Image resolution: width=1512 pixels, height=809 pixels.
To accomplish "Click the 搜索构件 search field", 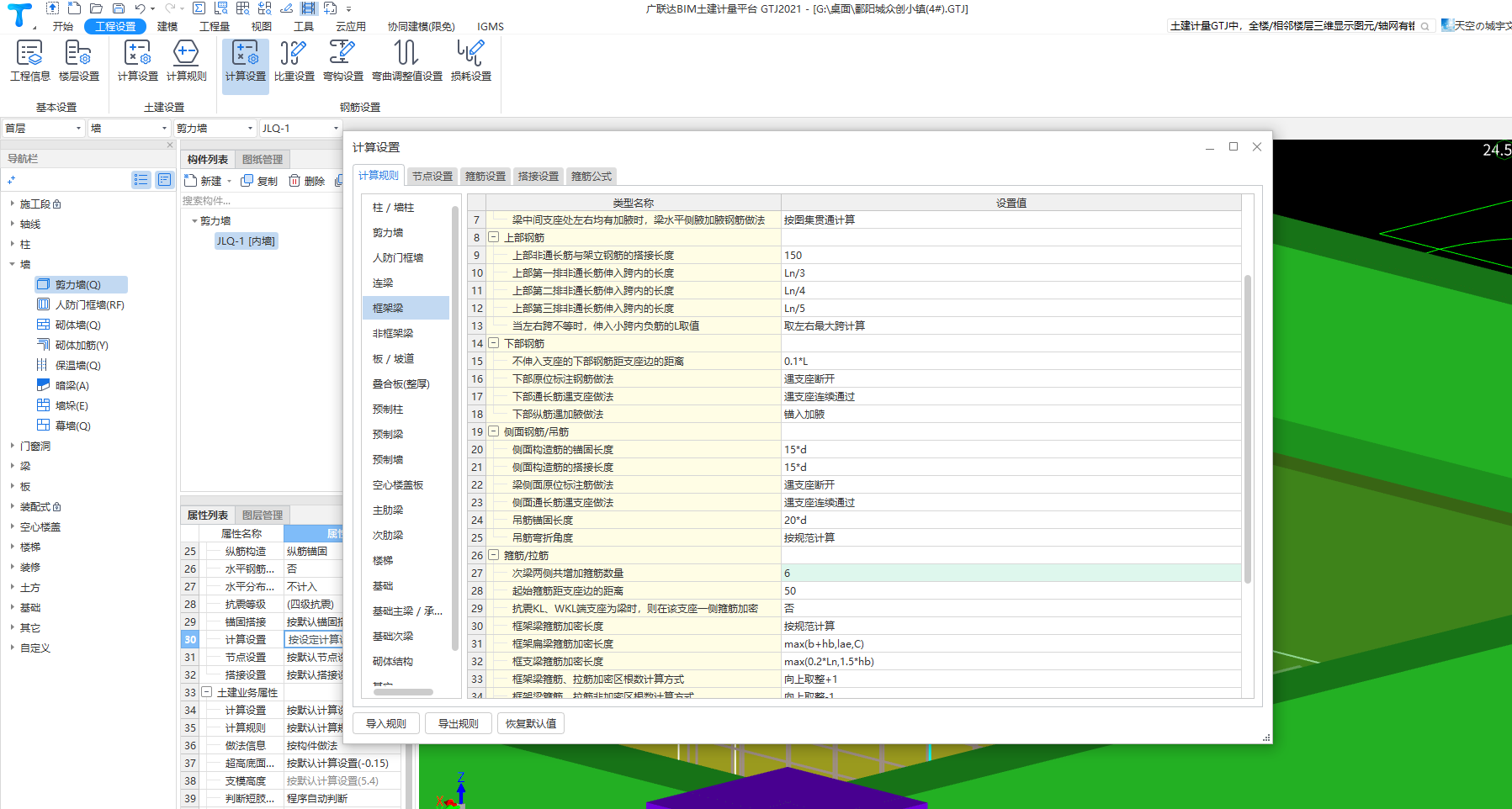I will tap(262, 200).
